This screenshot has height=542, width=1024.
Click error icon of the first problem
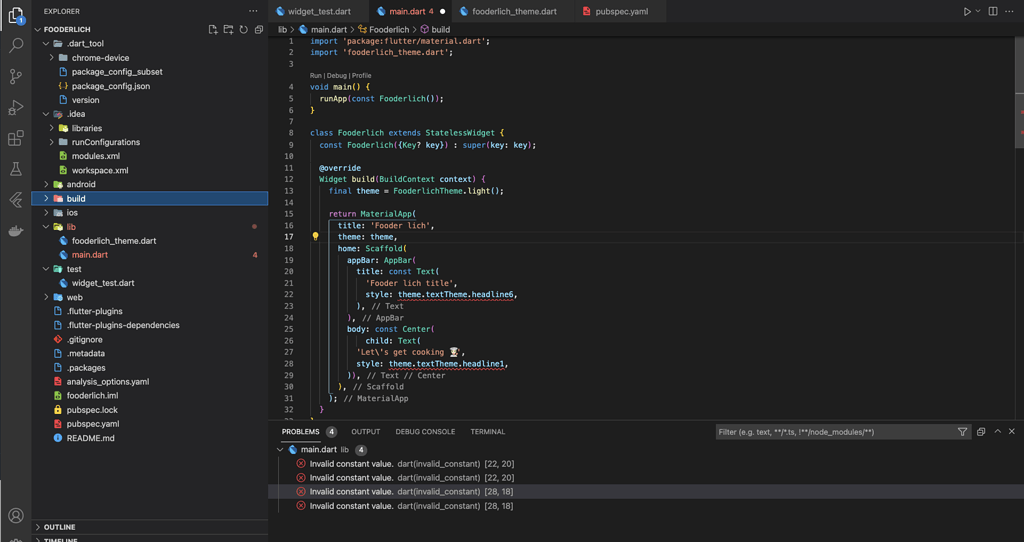(x=300, y=464)
